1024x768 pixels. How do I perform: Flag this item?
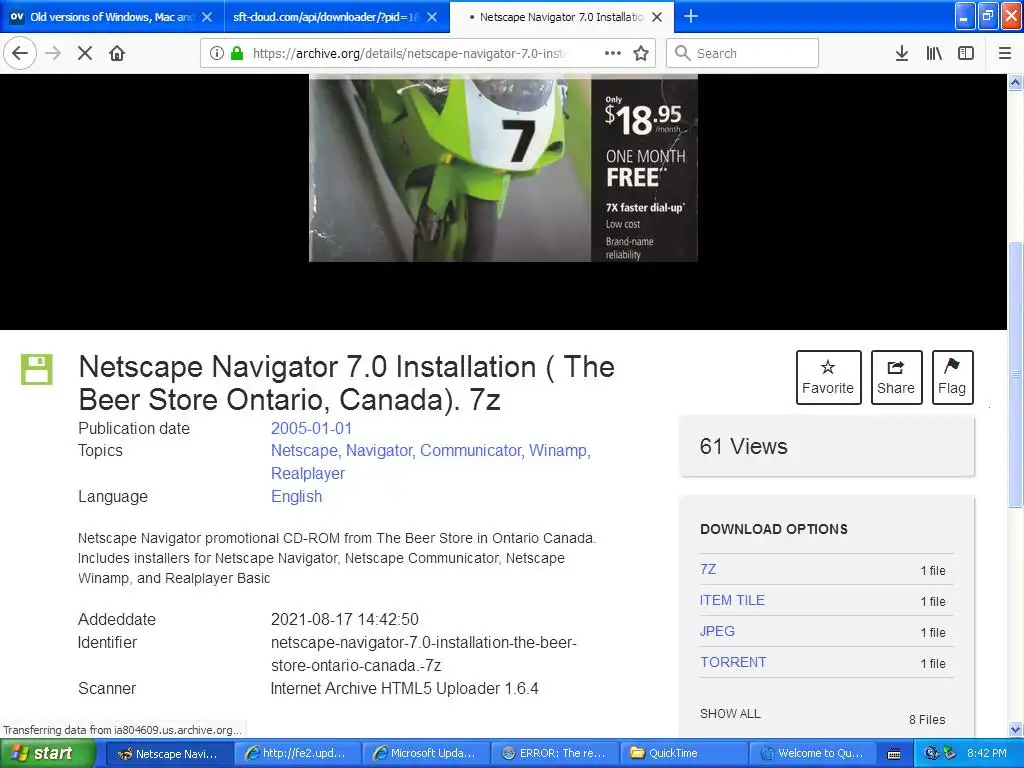tap(952, 377)
